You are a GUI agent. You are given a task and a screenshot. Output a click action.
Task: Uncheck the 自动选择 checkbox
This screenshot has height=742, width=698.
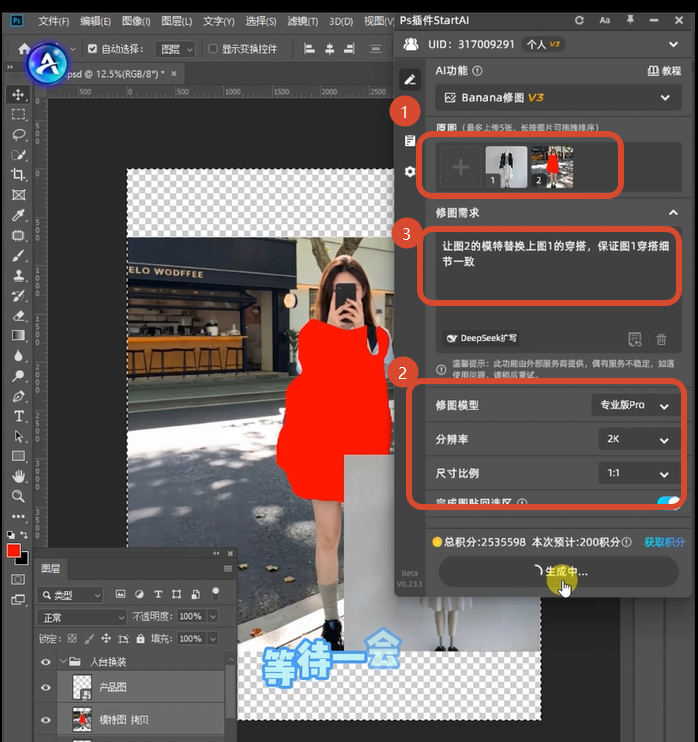point(93,49)
